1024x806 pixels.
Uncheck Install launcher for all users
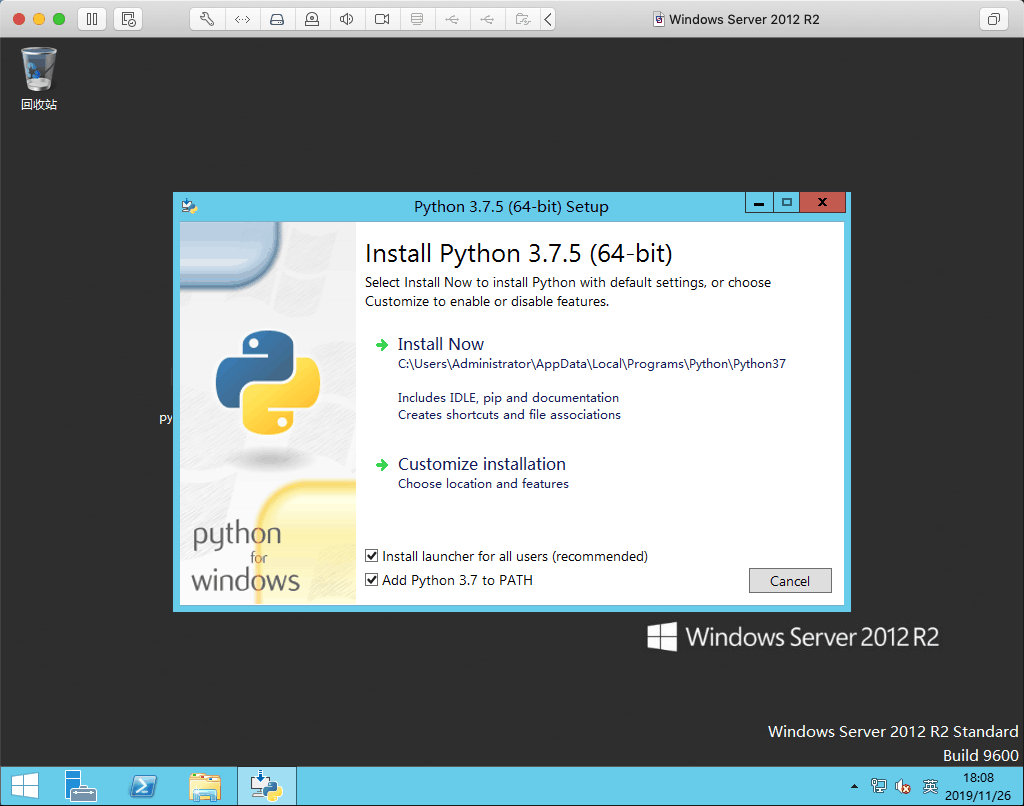tap(372, 556)
